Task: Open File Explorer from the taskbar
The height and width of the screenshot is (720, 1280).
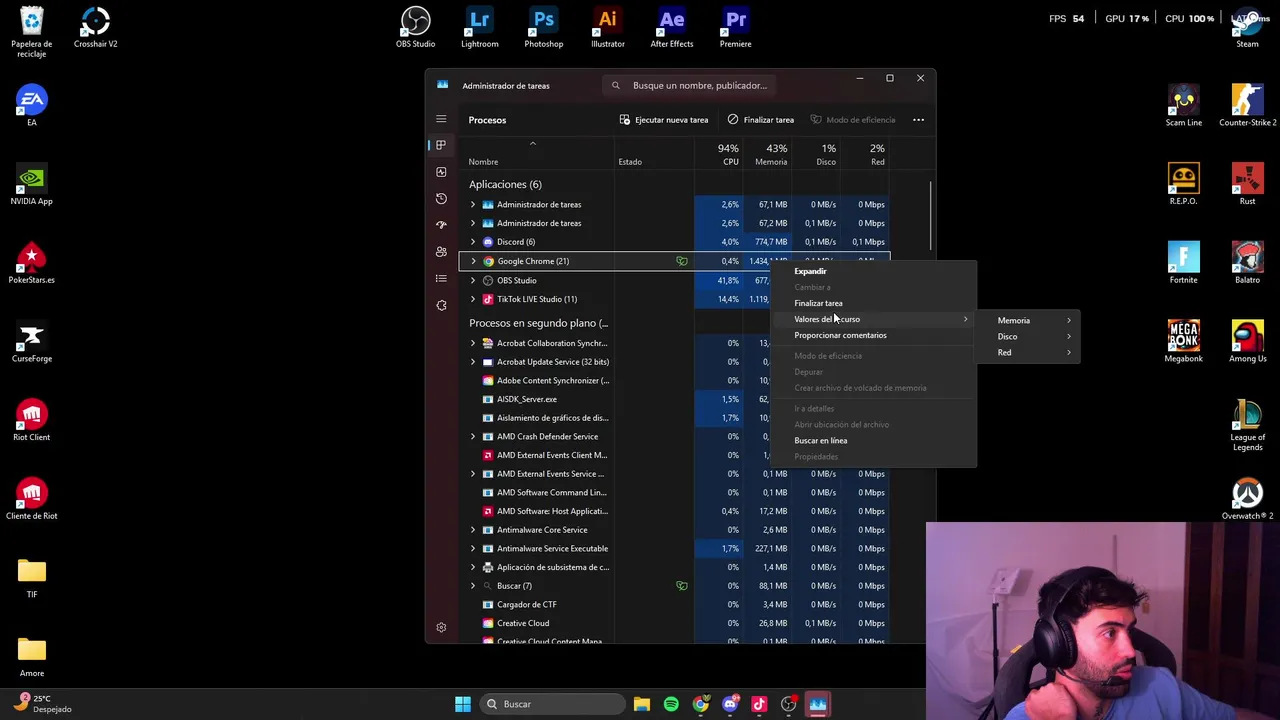Action: [642, 704]
